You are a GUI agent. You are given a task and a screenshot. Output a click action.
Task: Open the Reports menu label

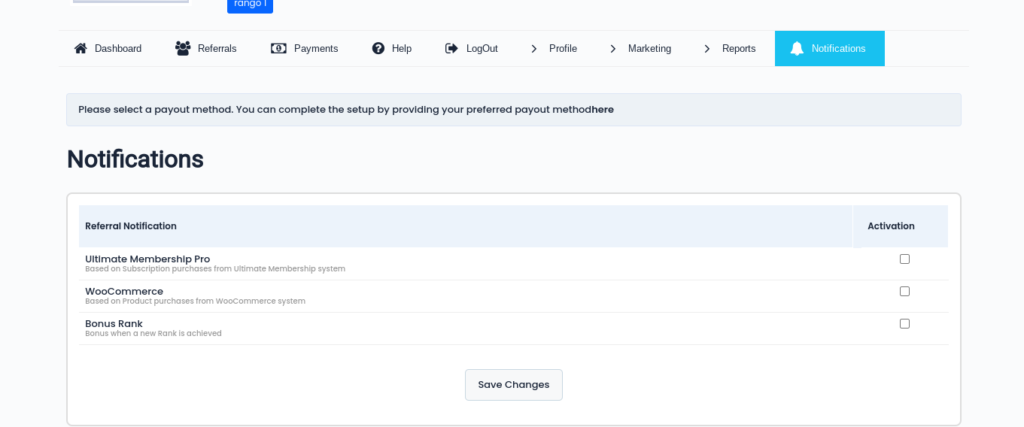pos(739,48)
